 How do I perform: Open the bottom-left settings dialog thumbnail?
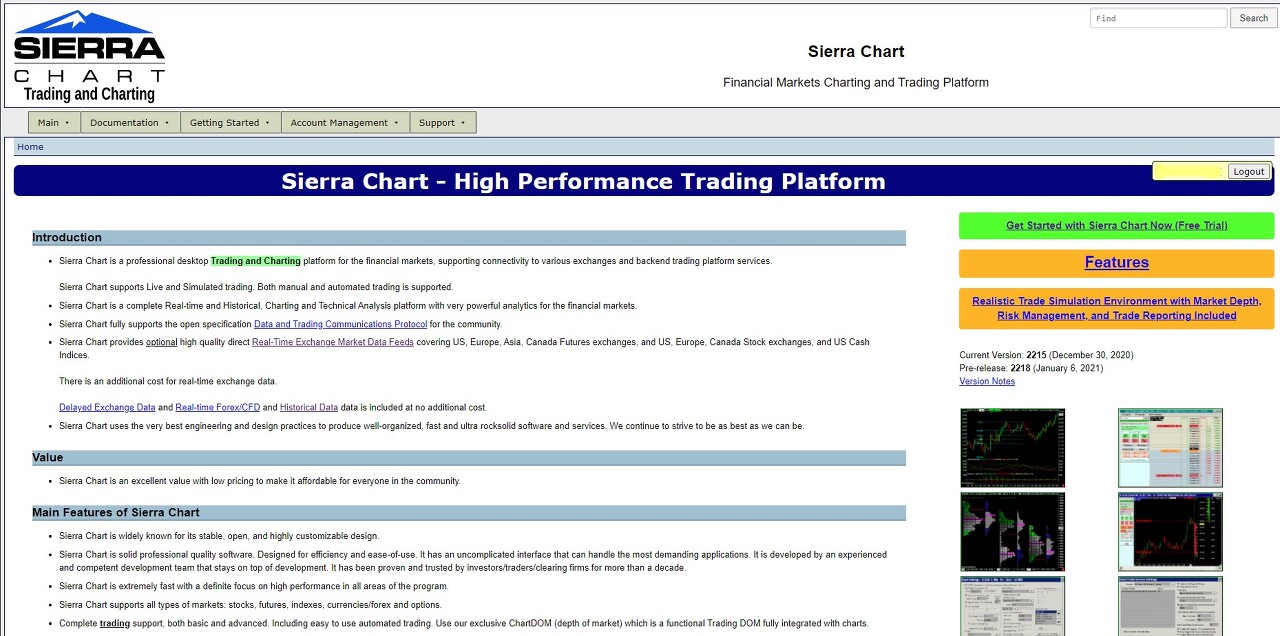point(1012,606)
